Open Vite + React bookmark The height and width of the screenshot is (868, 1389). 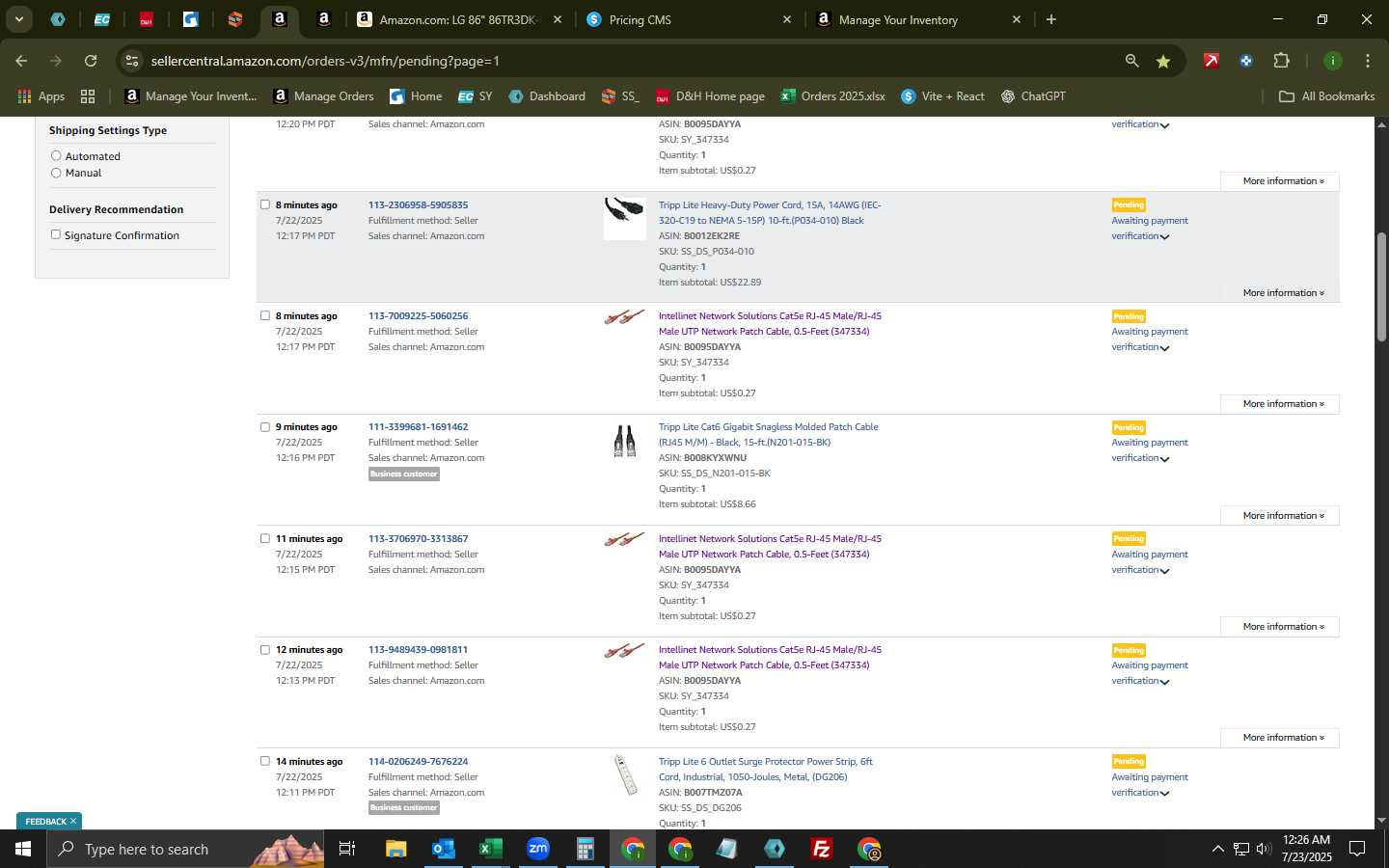tap(942, 96)
